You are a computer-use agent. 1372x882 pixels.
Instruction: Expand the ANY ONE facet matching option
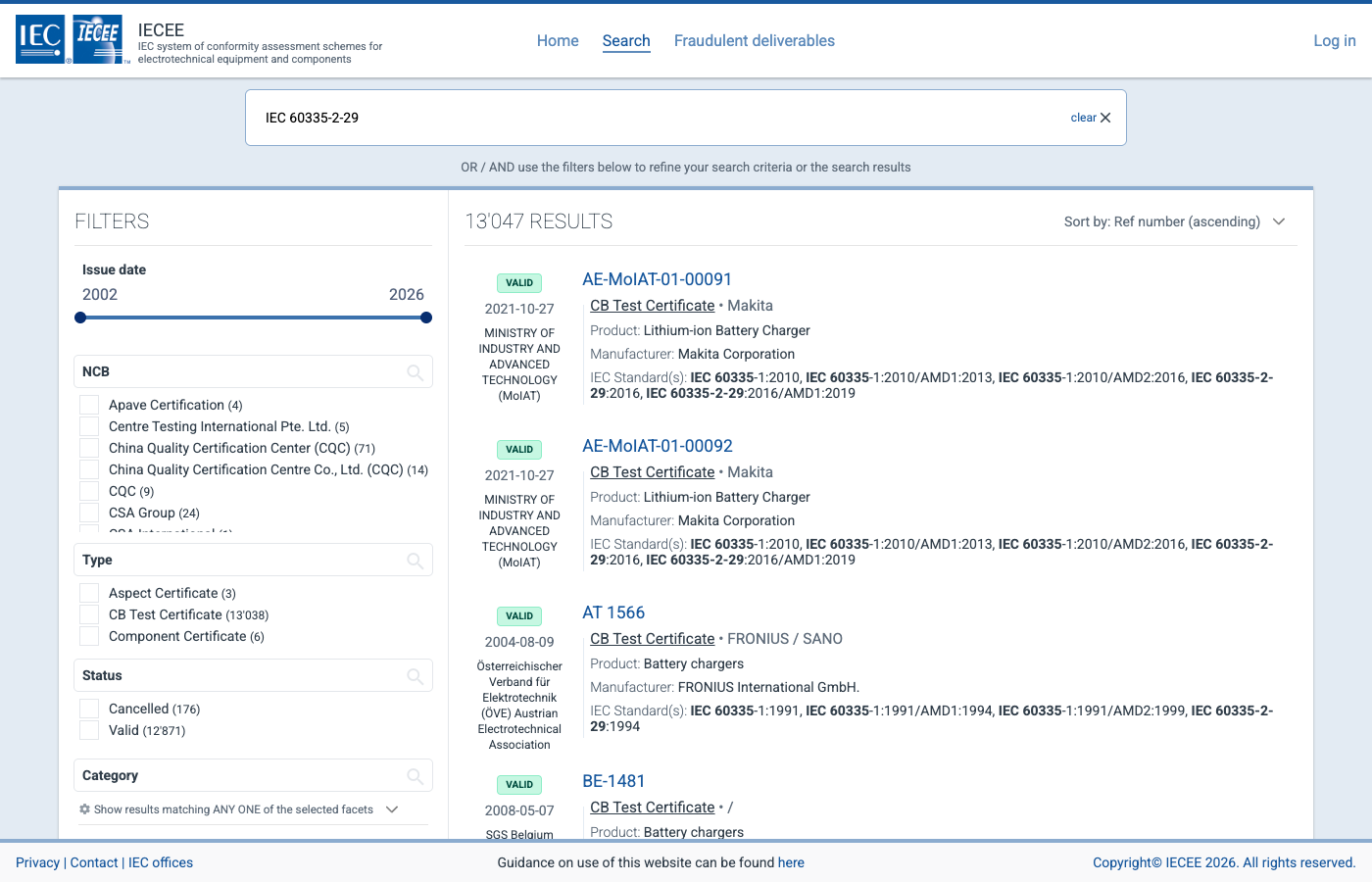click(x=392, y=809)
